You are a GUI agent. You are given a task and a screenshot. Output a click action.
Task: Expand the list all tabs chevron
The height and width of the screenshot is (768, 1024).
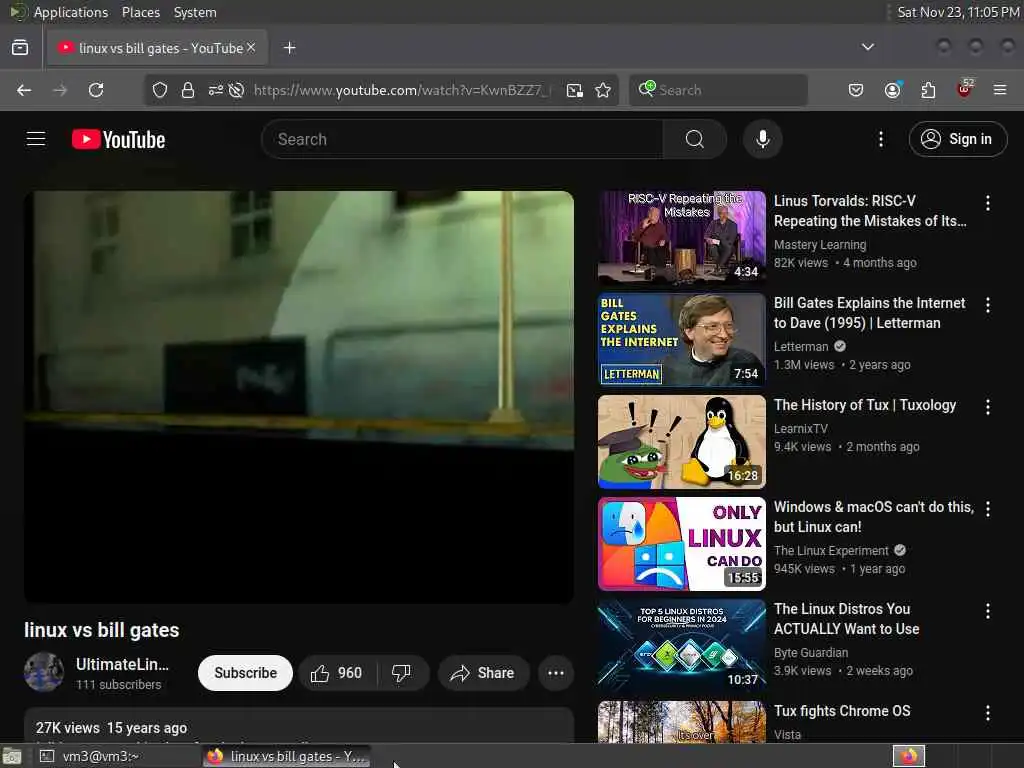pyautogui.click(x=867, y=47)
